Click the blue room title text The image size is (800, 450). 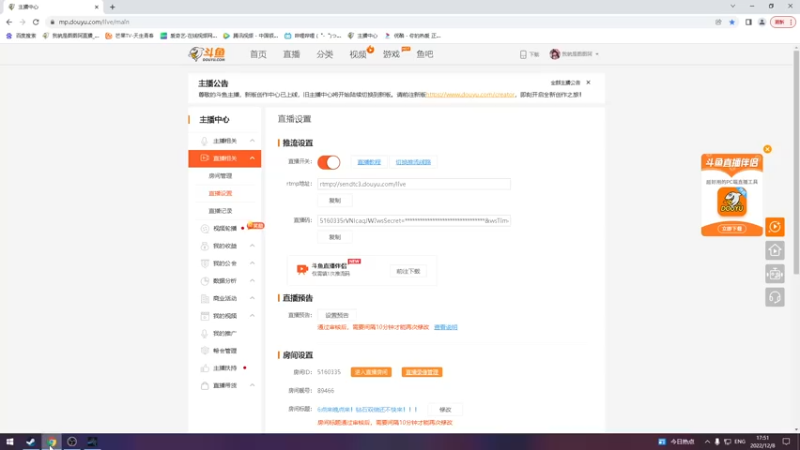point(367,409)
